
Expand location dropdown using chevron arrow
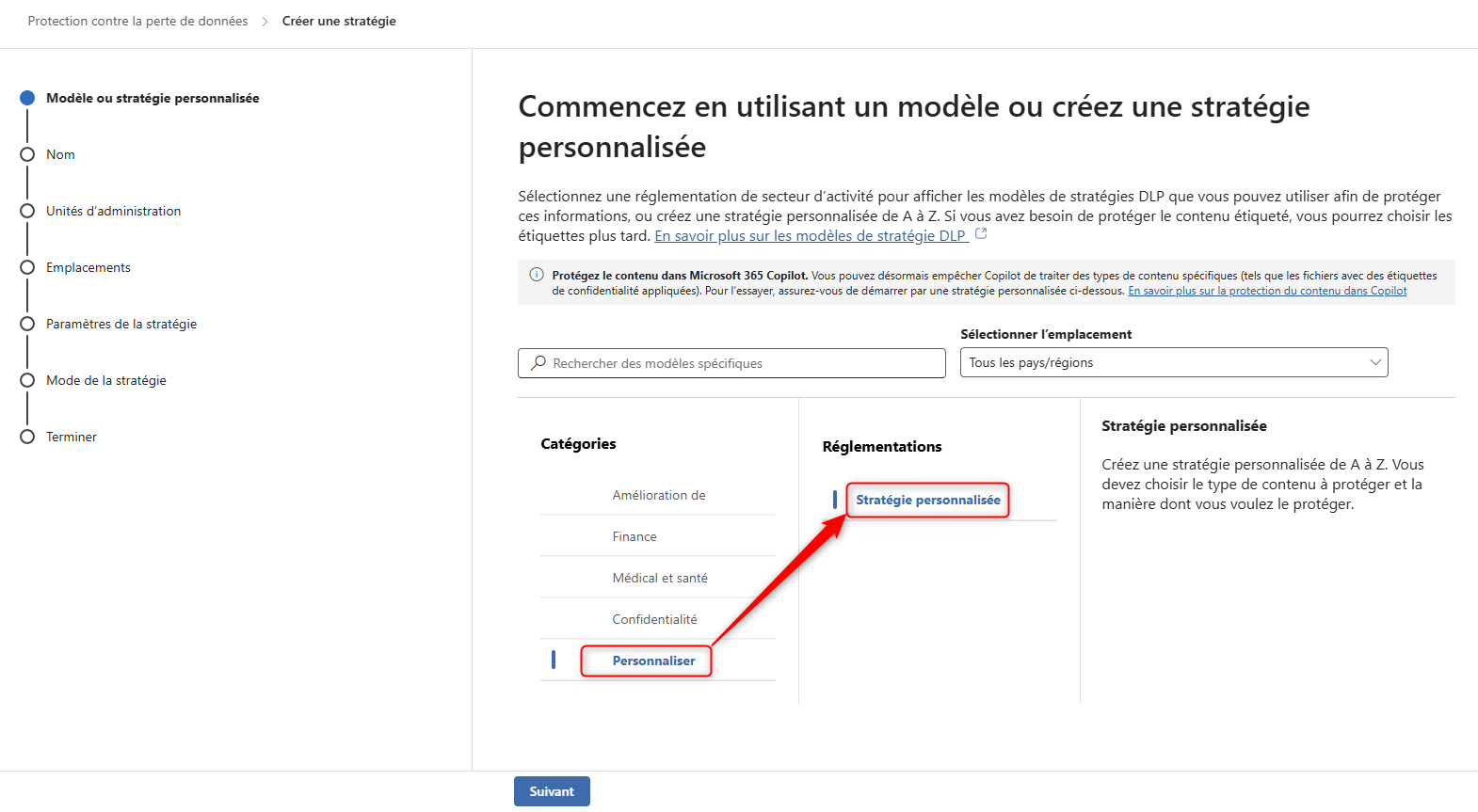click(x=1374, y=362)
